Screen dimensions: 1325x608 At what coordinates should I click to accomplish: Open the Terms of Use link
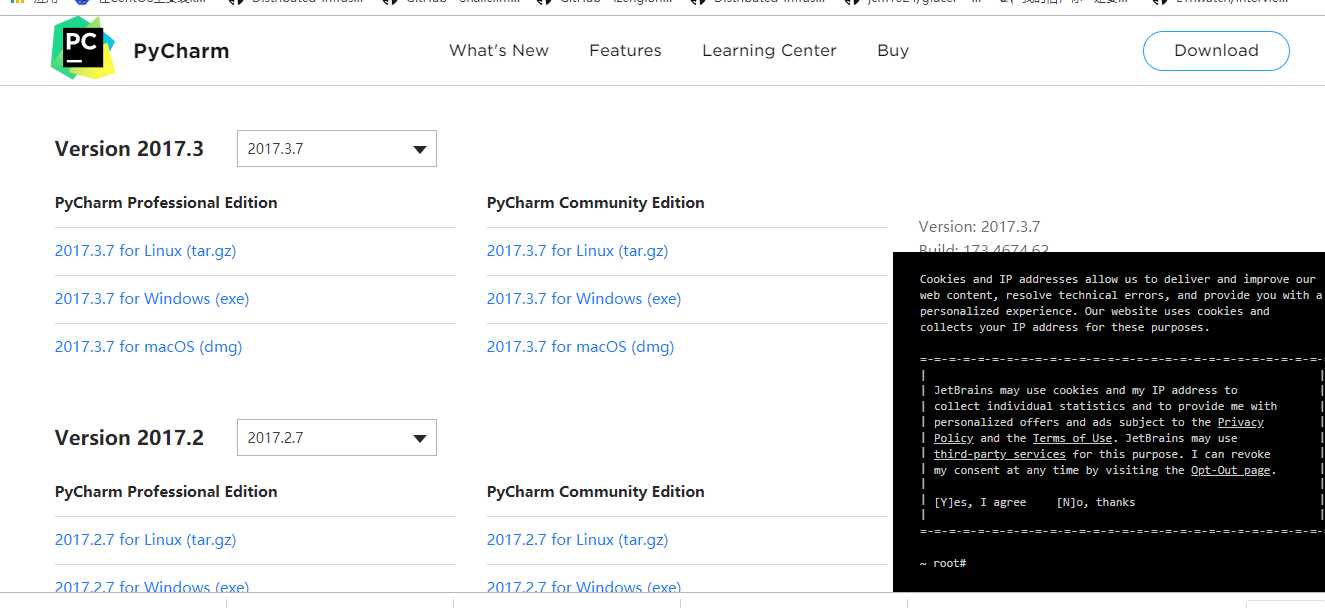coord(1072,438)
